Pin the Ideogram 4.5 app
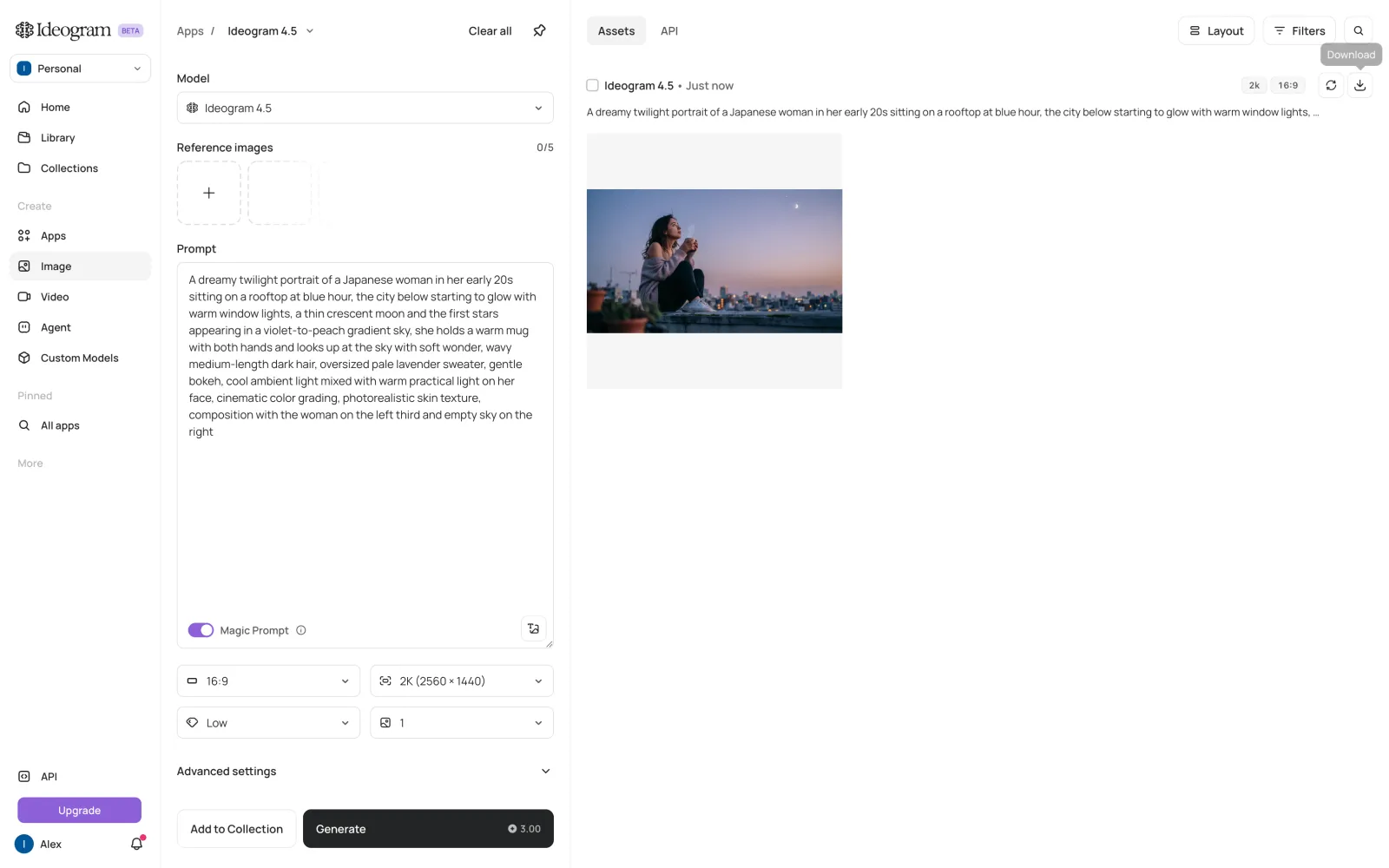 click(539, 30)
